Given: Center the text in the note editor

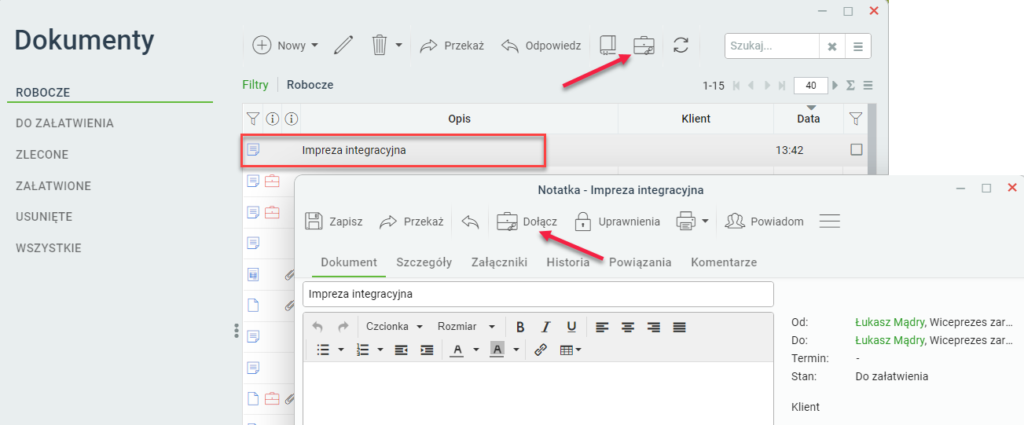Looking at the screenshot, I should 628,327.
